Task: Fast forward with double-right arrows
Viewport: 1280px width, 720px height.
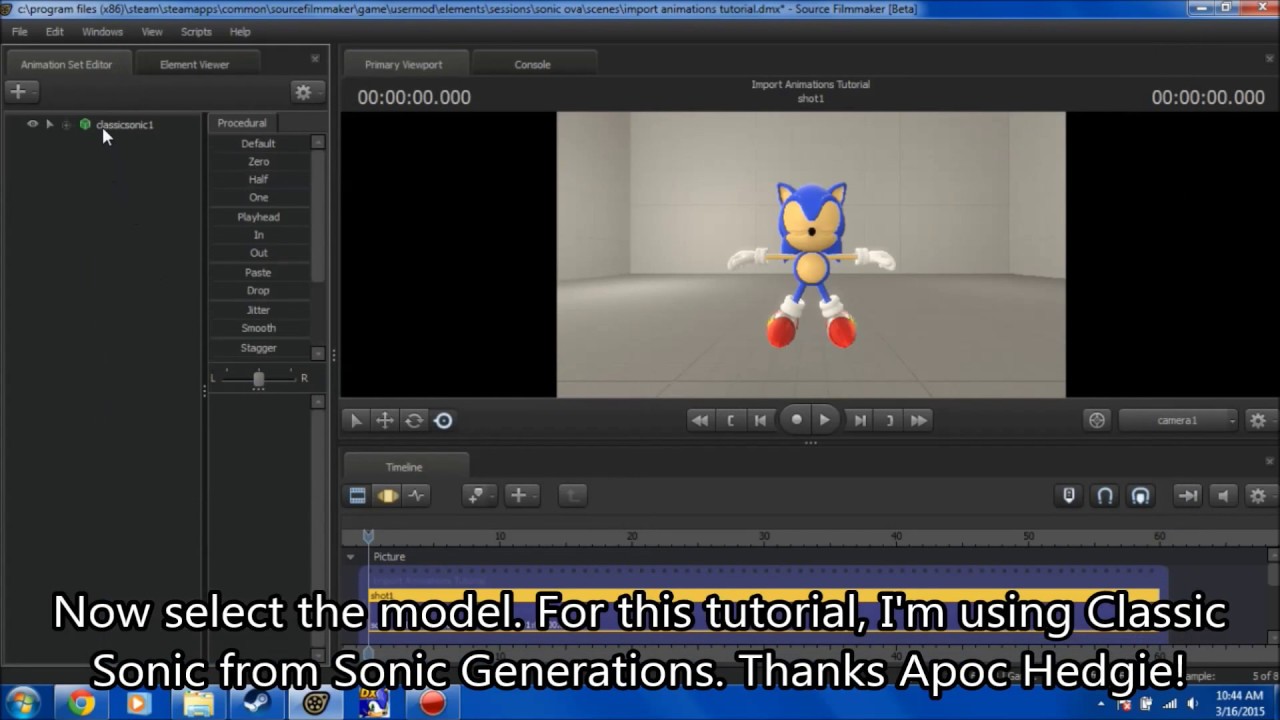Action: tap(919, 421)
